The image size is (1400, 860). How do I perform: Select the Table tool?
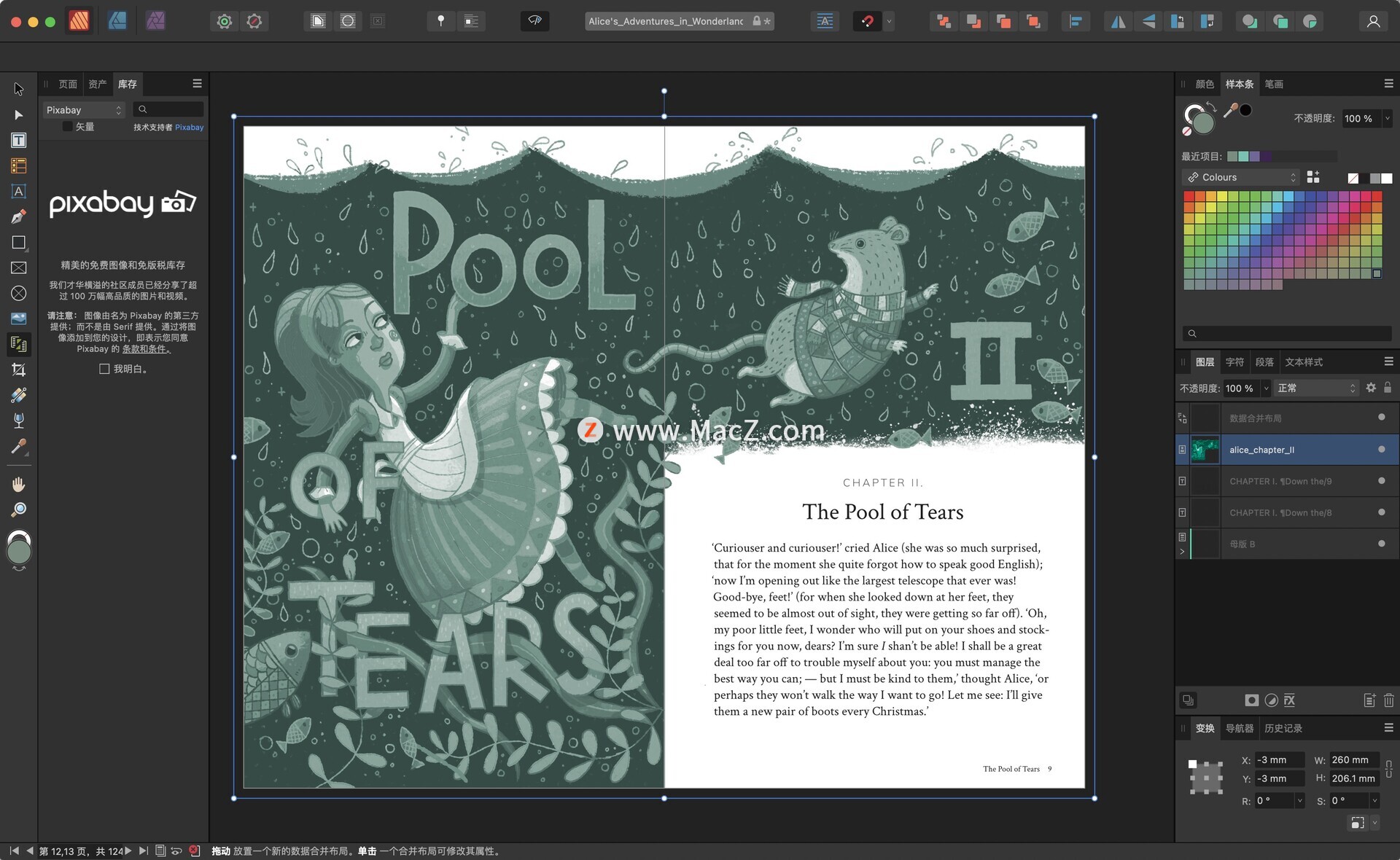[19, 166]
